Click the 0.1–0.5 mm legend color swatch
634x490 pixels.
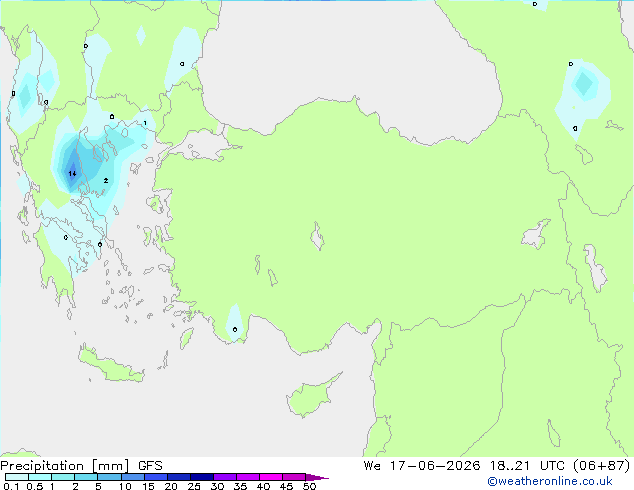pos(17,477)
